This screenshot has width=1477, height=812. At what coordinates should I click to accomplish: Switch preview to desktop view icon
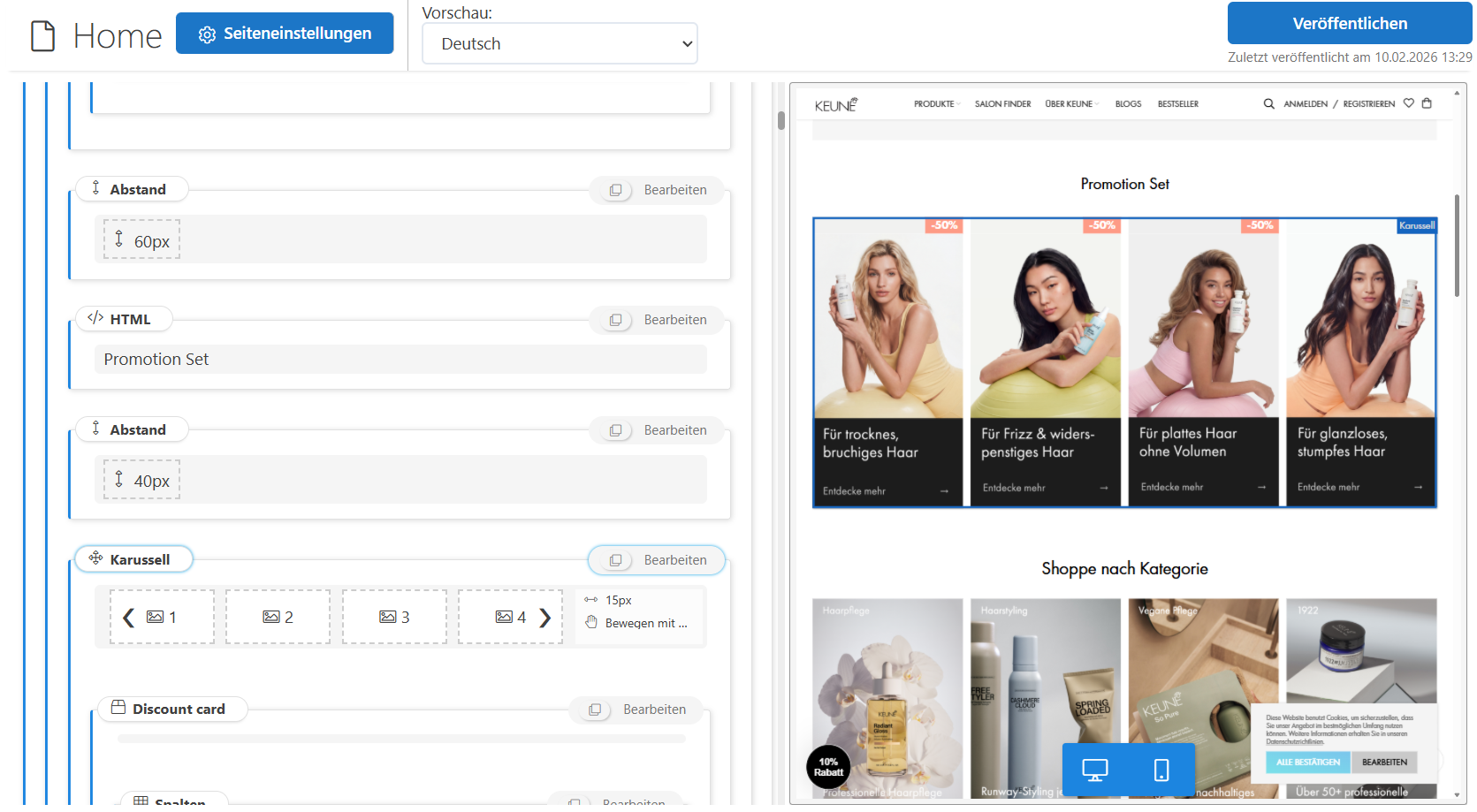pos(1095,770)
